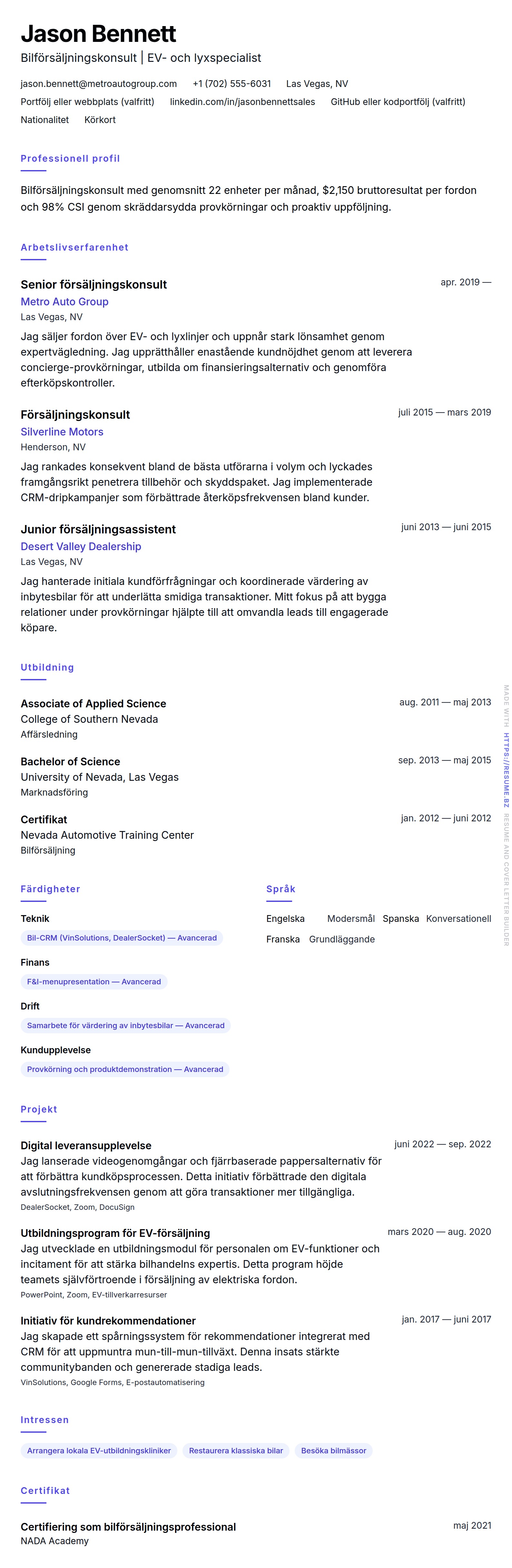This screenshot has width=512, height=1568.
Task: Click the Arbetslivserfarenhet section heading
Action: pyautogui.click(x=74, y=248)
